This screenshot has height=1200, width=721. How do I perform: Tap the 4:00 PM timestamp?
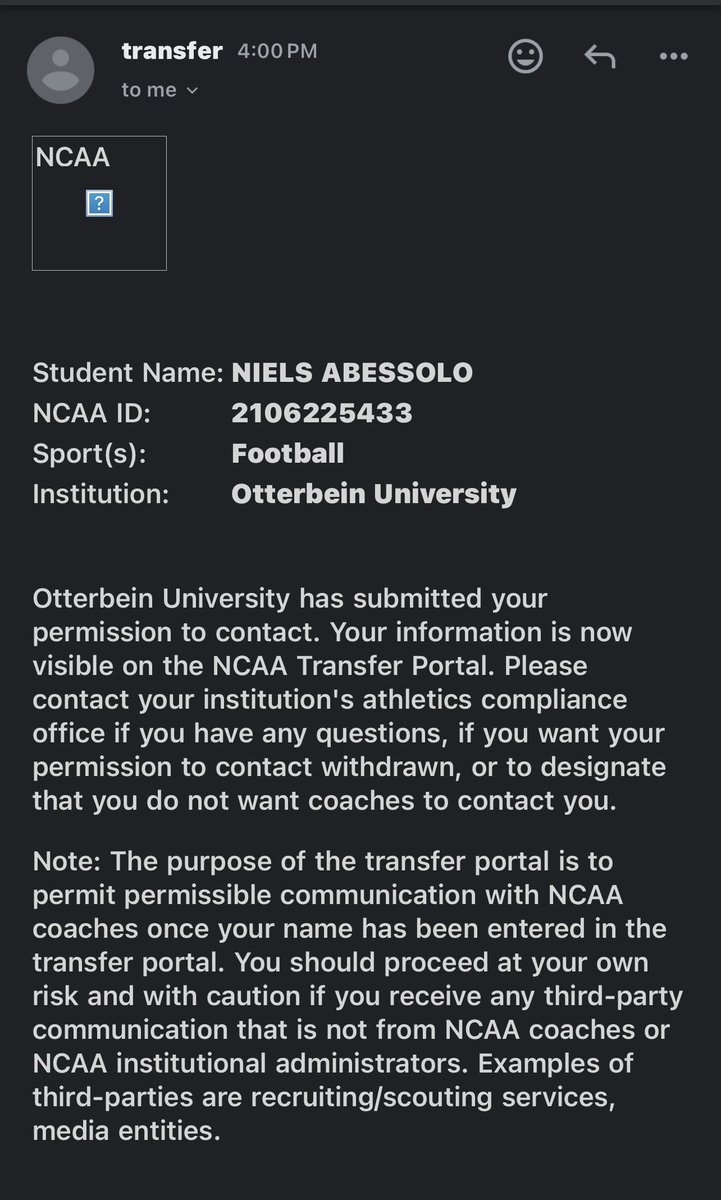click(277, 51)
